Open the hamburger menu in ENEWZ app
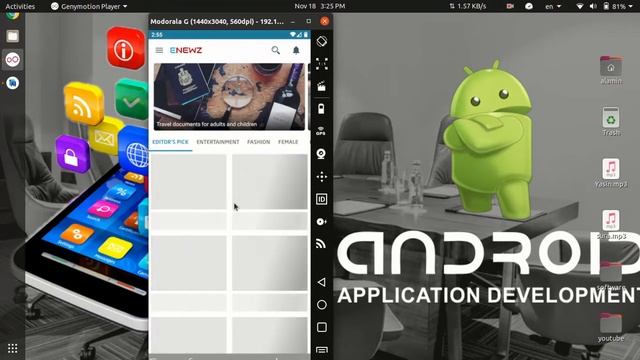 coord(159,50)
